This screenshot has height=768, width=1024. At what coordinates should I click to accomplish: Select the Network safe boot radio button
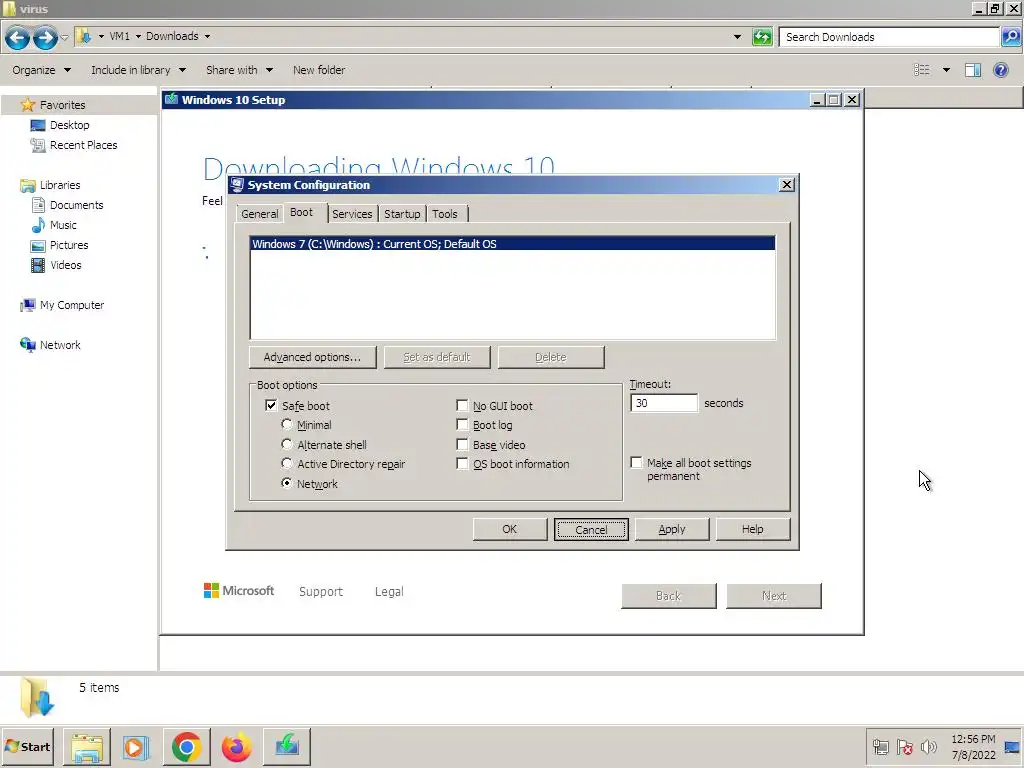pos(287,483)
